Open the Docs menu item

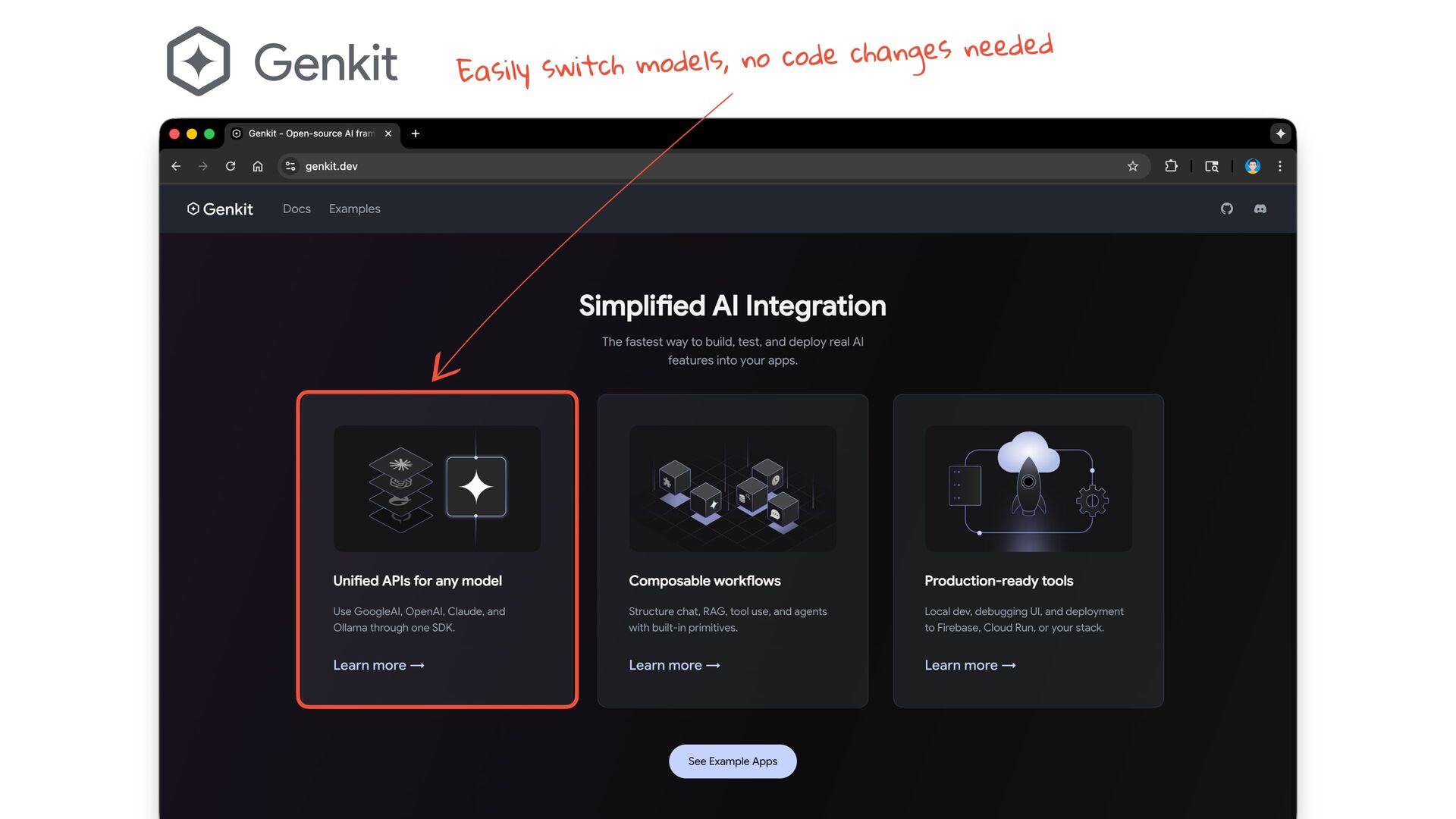pos(297,209)
